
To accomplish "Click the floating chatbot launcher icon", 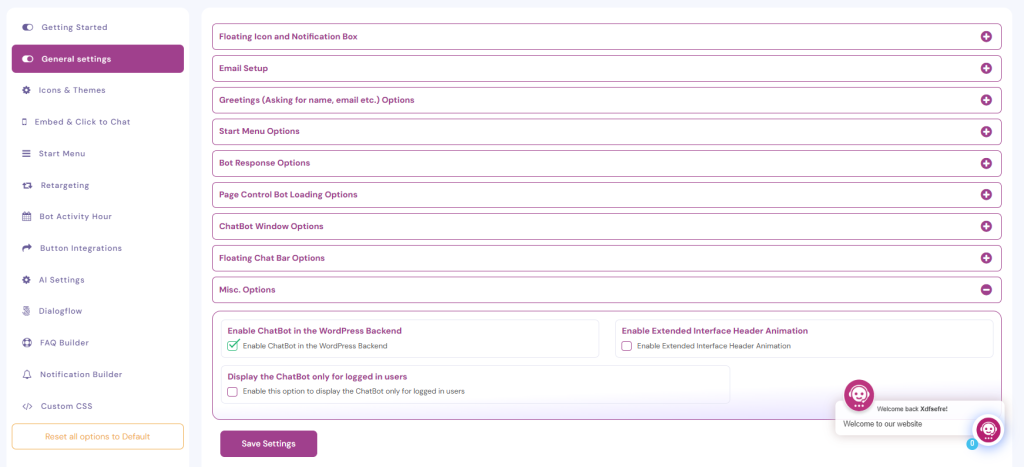I will (x=988, y=429).
